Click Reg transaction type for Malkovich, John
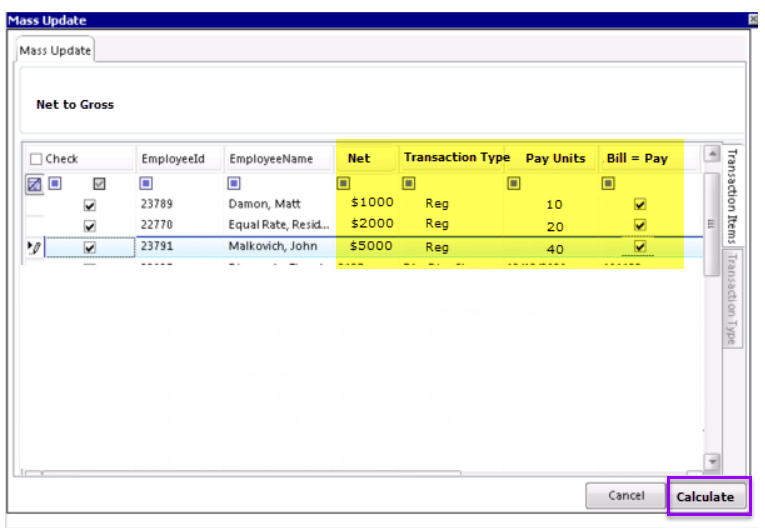The height and width of the screenshot is (531, 765). pyautogui.click(x=437, y=247)
